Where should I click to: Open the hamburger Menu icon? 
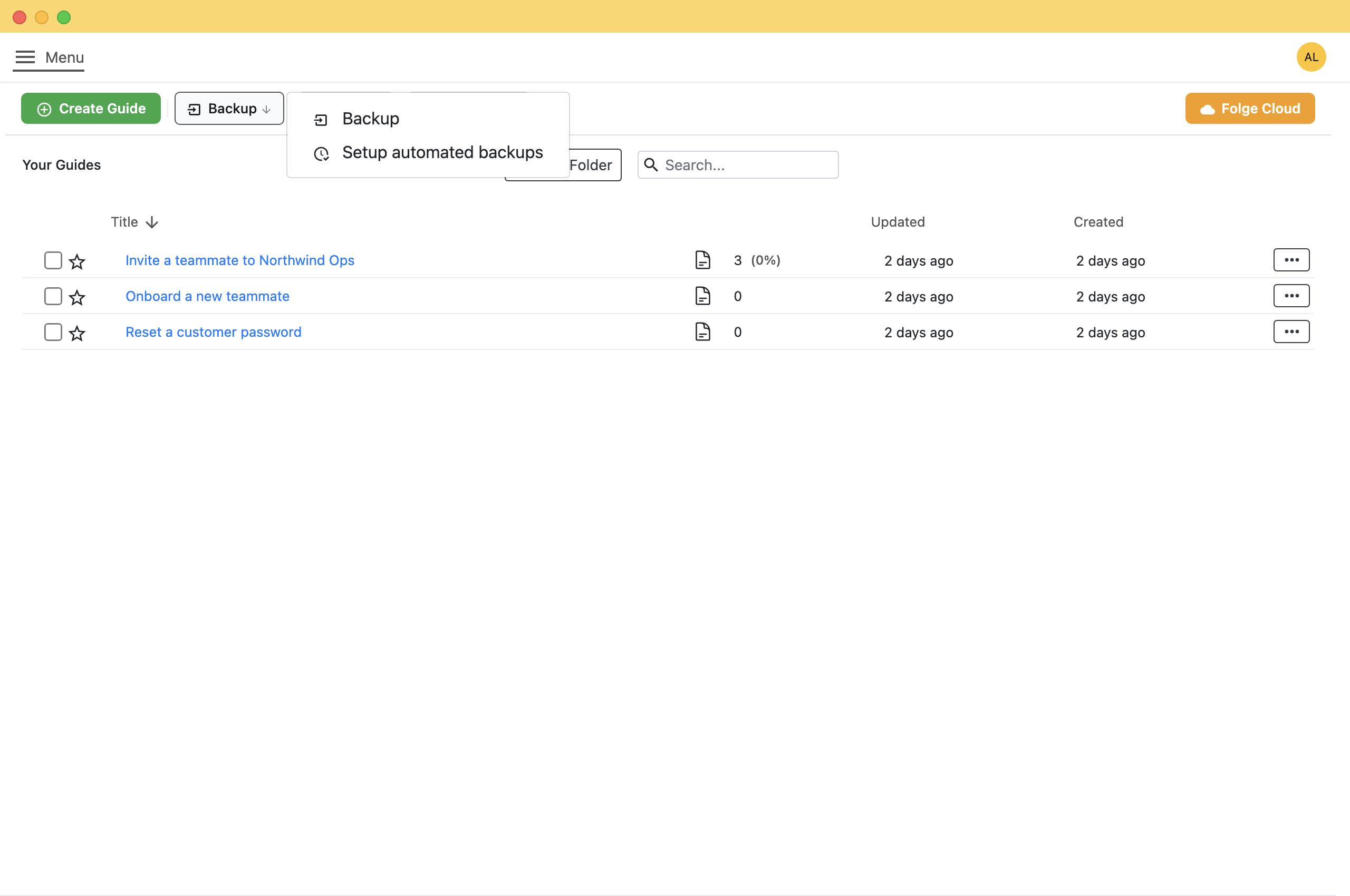25,57
